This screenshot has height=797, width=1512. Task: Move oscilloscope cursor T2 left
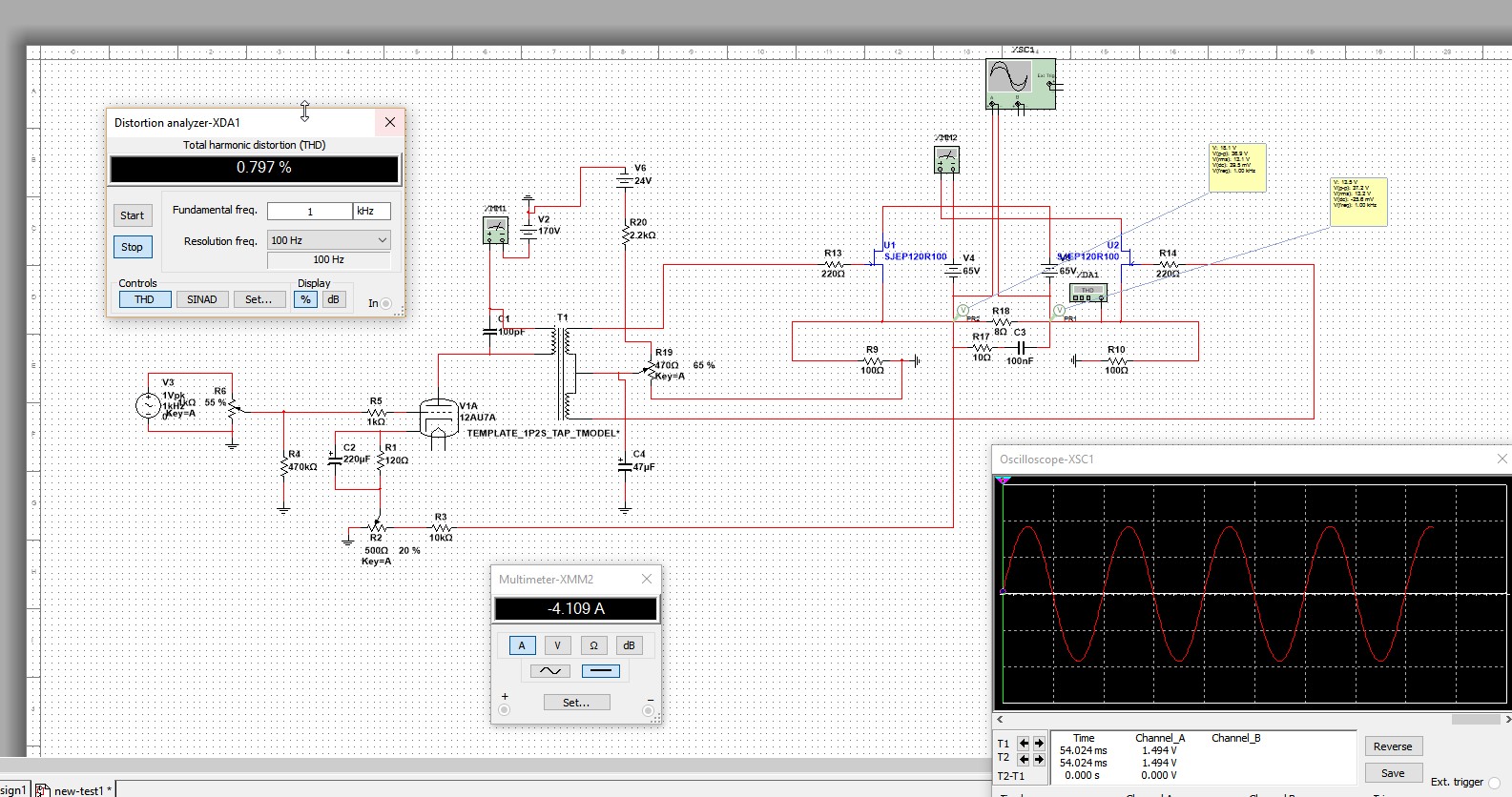(x=1024, y=760)
